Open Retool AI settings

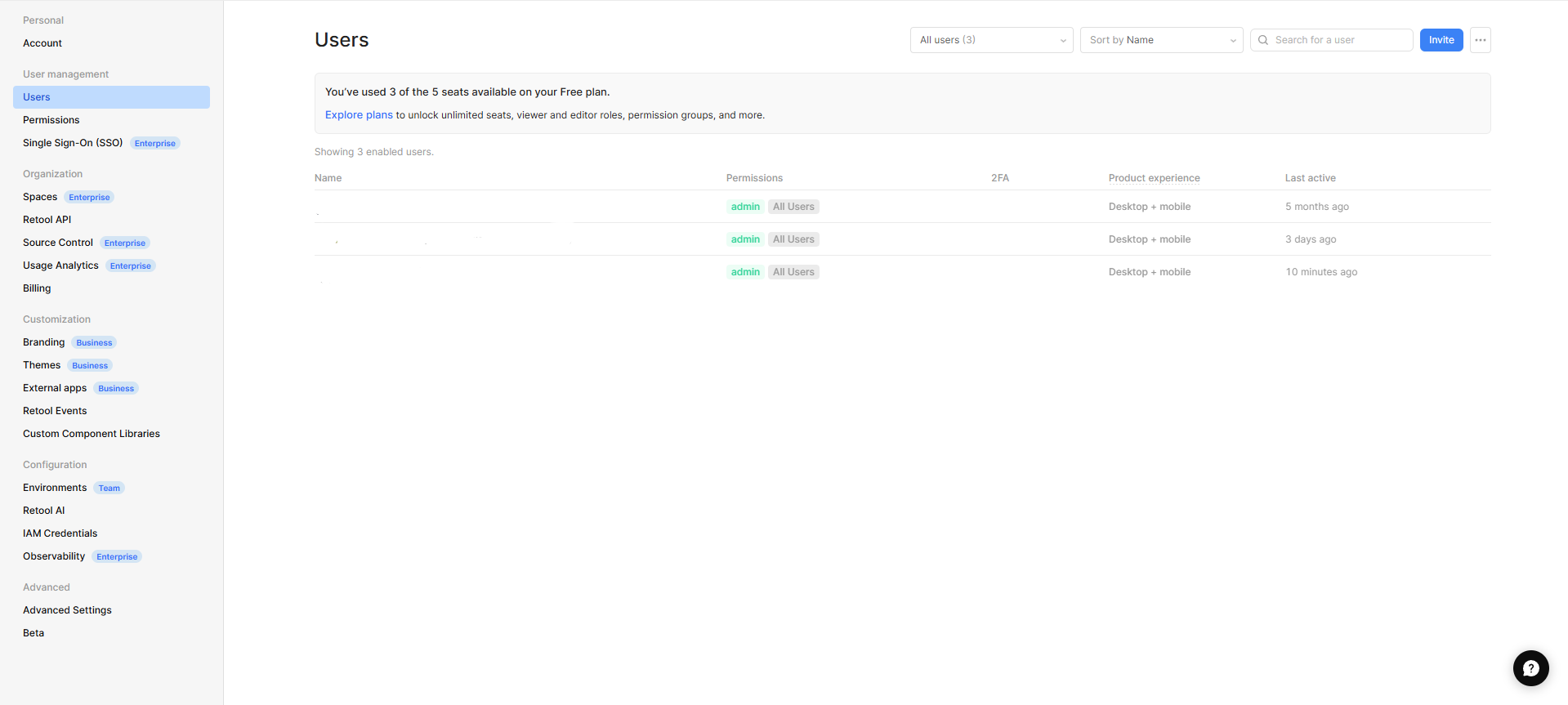tap(44, 511)
